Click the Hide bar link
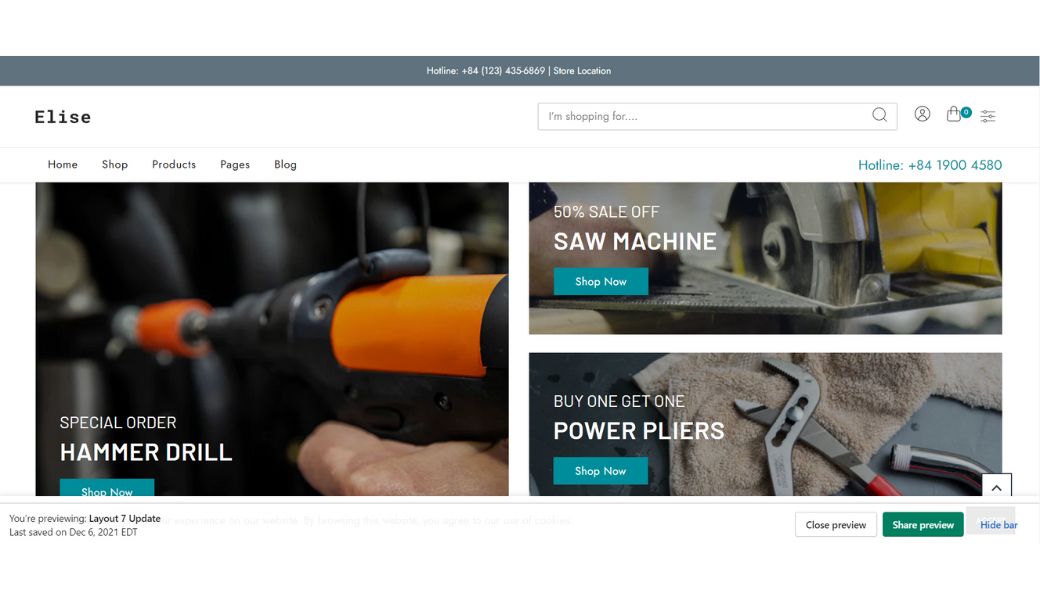The image size is (1040, 600). [x=998, y=524]
